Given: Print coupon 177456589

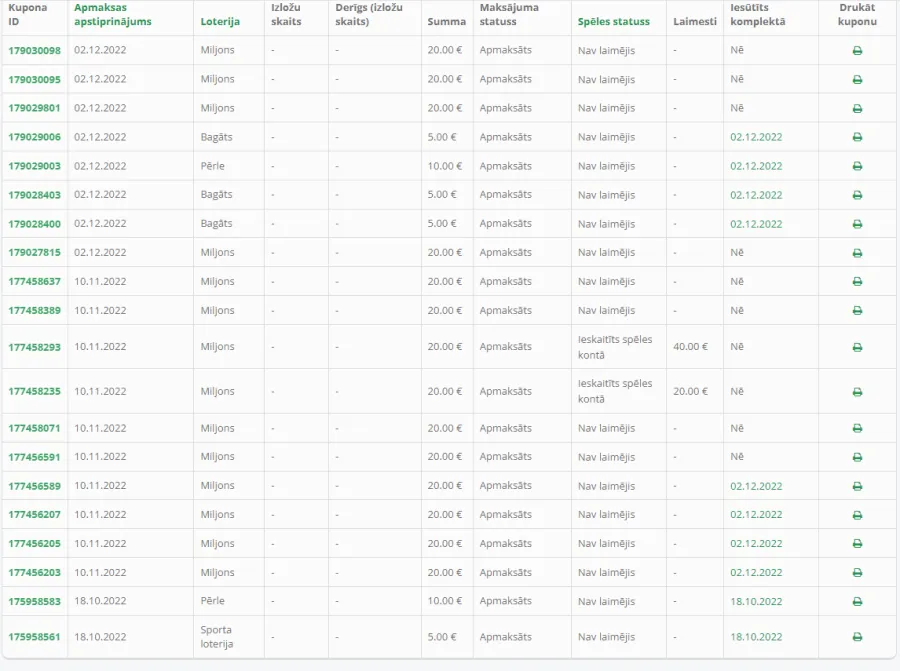Looking at the screenshot, I should click(x=857, y=486).
